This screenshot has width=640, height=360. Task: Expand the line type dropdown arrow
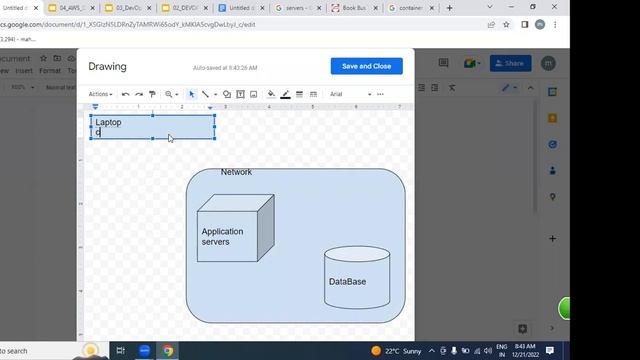coord(216,94)
